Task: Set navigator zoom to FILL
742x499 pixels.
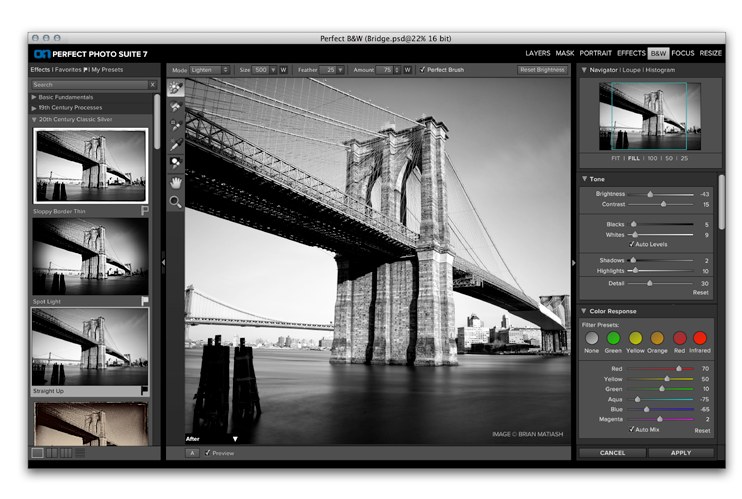Action: coord(634,158)
